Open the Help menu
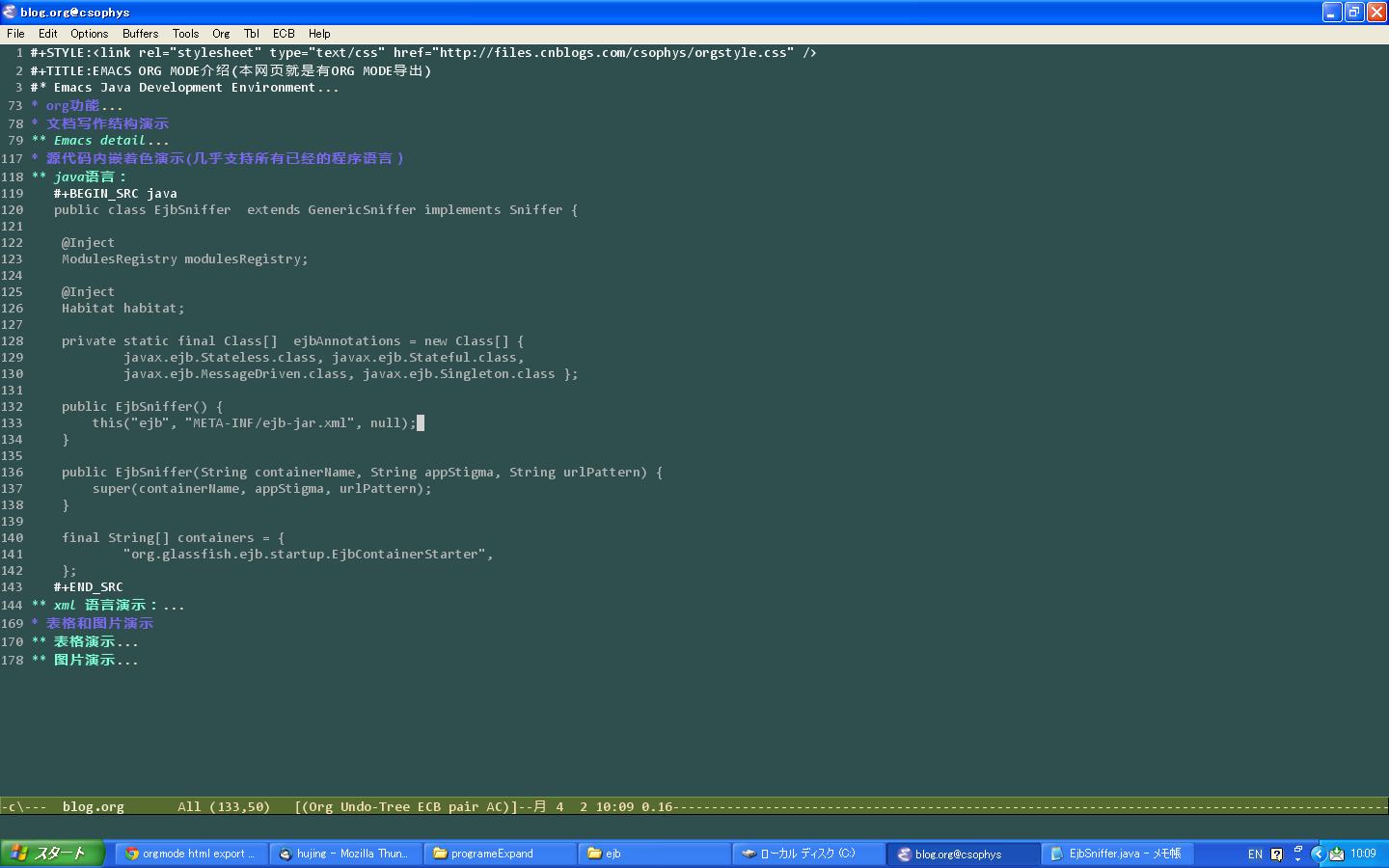The height and width of the screenshot is (868, 1389). [x=319, y=33]
